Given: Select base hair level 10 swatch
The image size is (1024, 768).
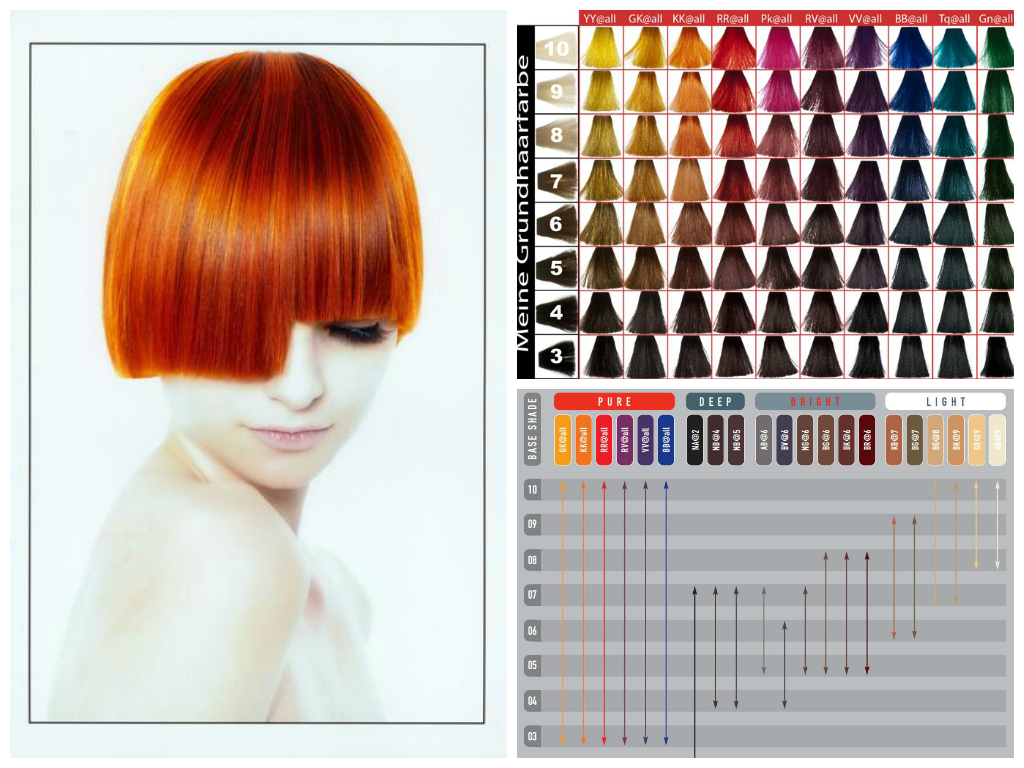Looking at the screenshot, I should click(557, 48).
